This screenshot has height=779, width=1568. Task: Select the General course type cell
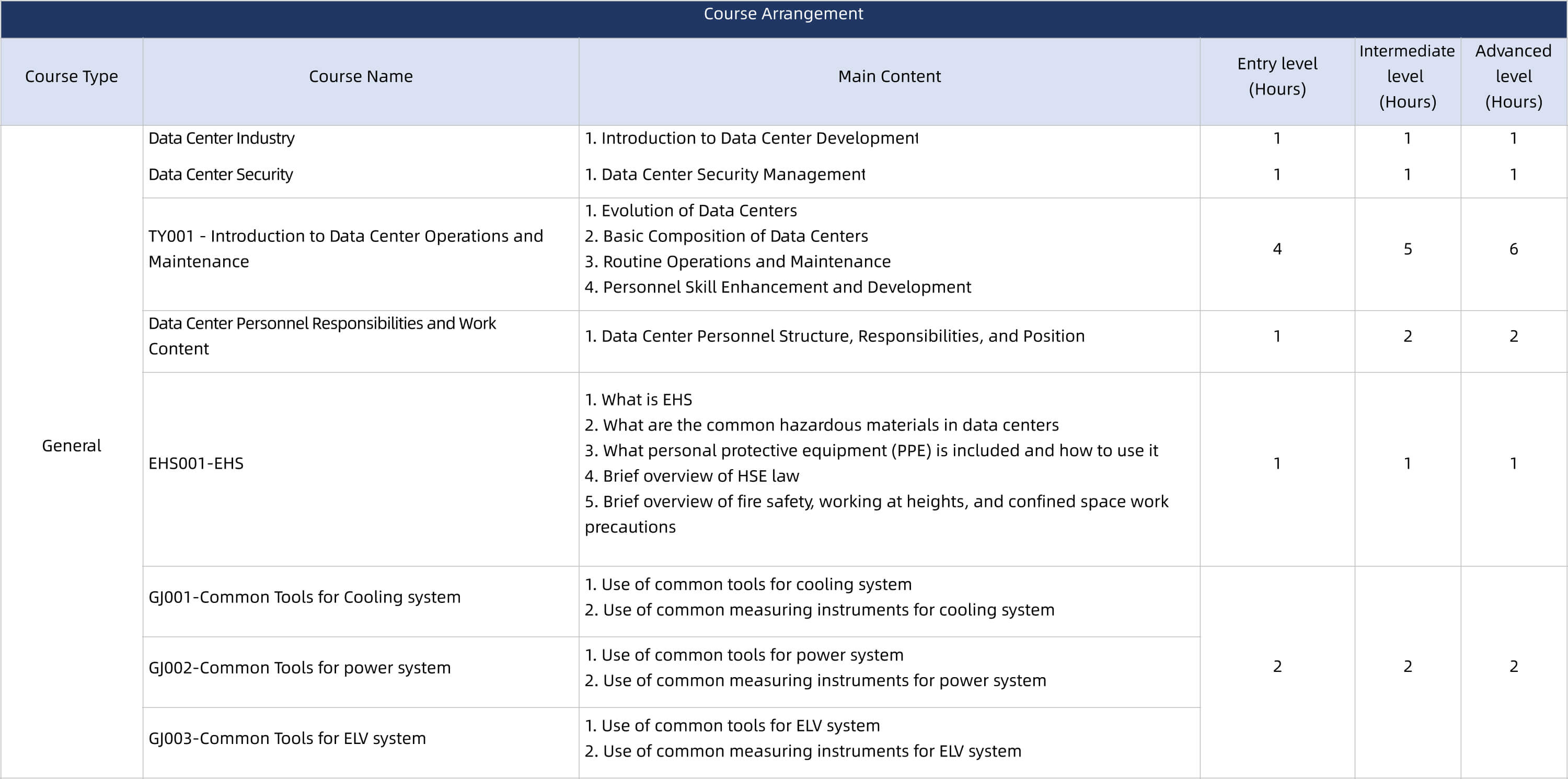click(x=71, y=446)
